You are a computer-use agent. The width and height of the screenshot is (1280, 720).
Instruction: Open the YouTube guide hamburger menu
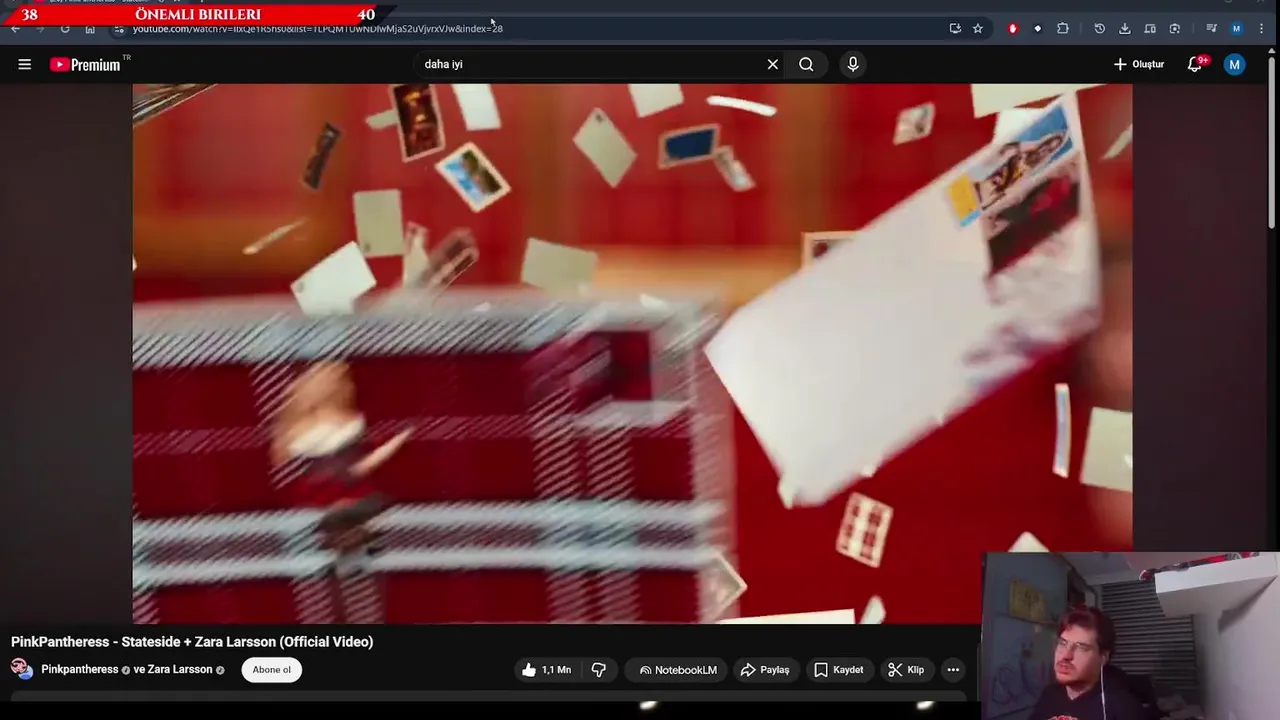tap(25, 64)
